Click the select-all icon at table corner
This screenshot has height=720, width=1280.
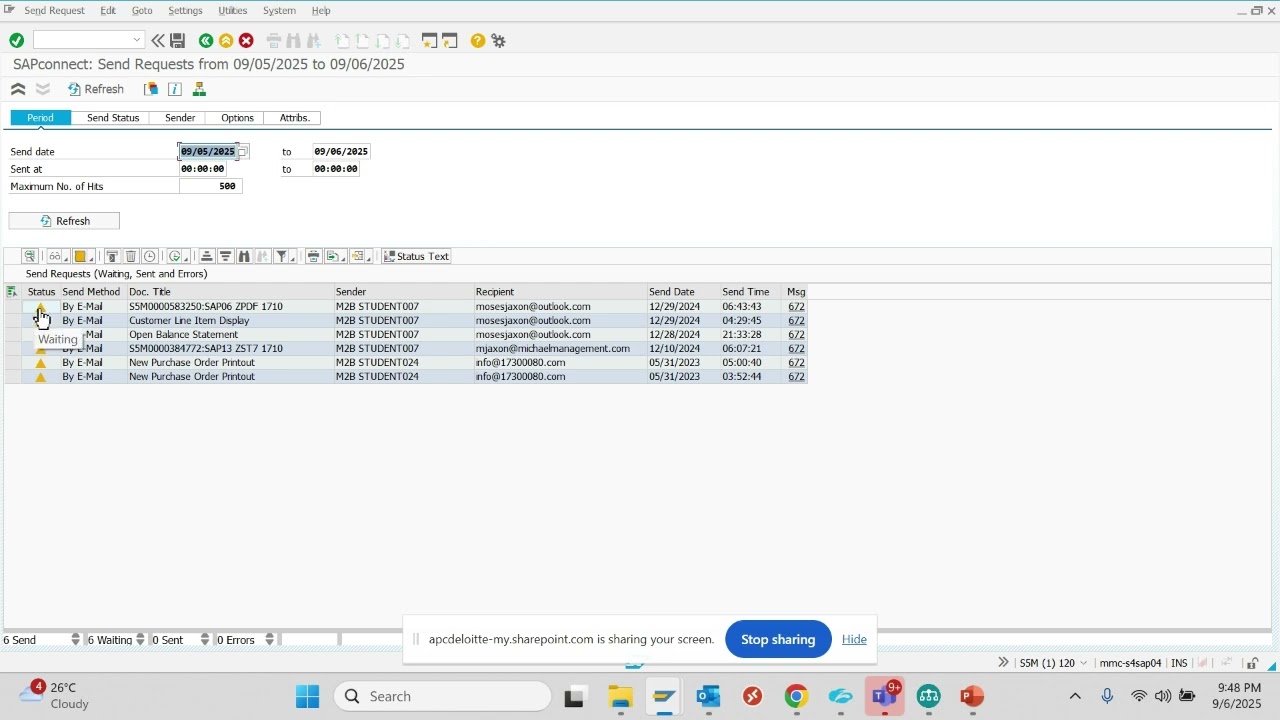12,292
